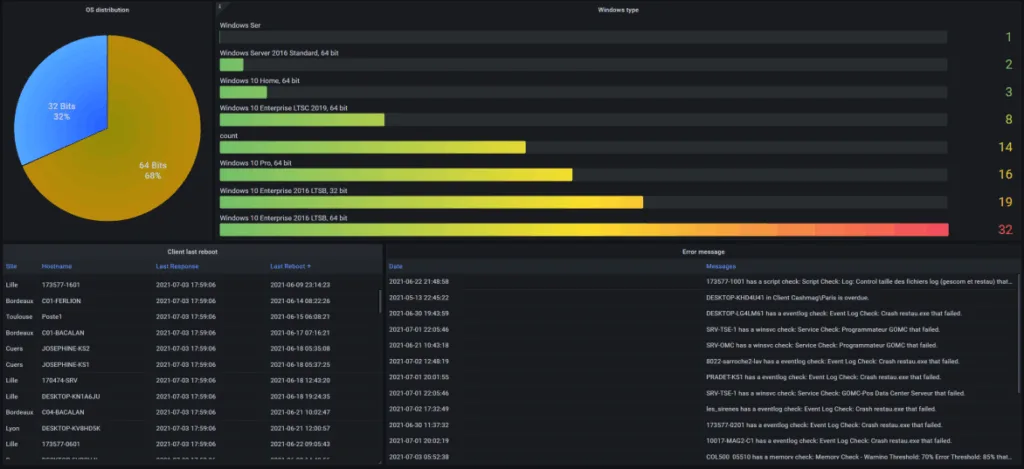Click the Client last reboot table scrollbar
The width and height of the screenshot is (1024, 469).
coord(379,300)
